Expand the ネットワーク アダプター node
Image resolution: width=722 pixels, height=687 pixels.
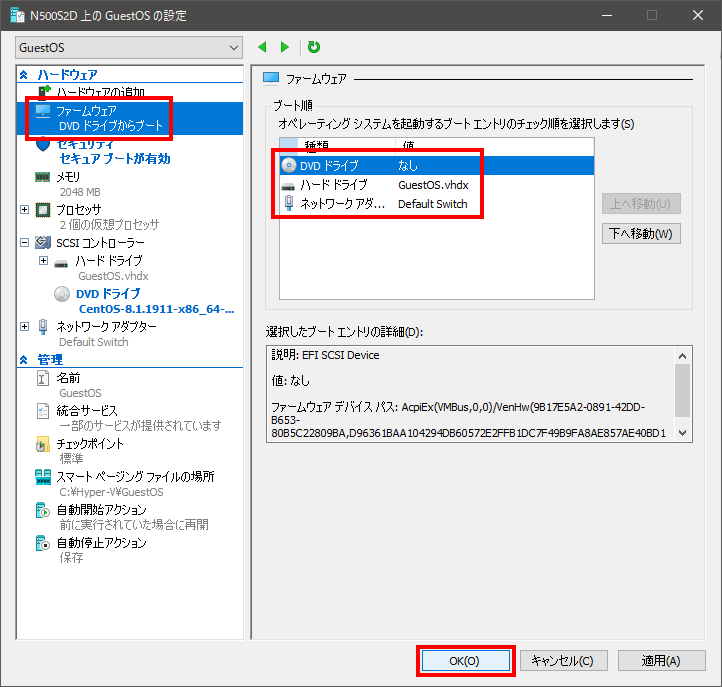pyautogui.click(x=25, y=326)
